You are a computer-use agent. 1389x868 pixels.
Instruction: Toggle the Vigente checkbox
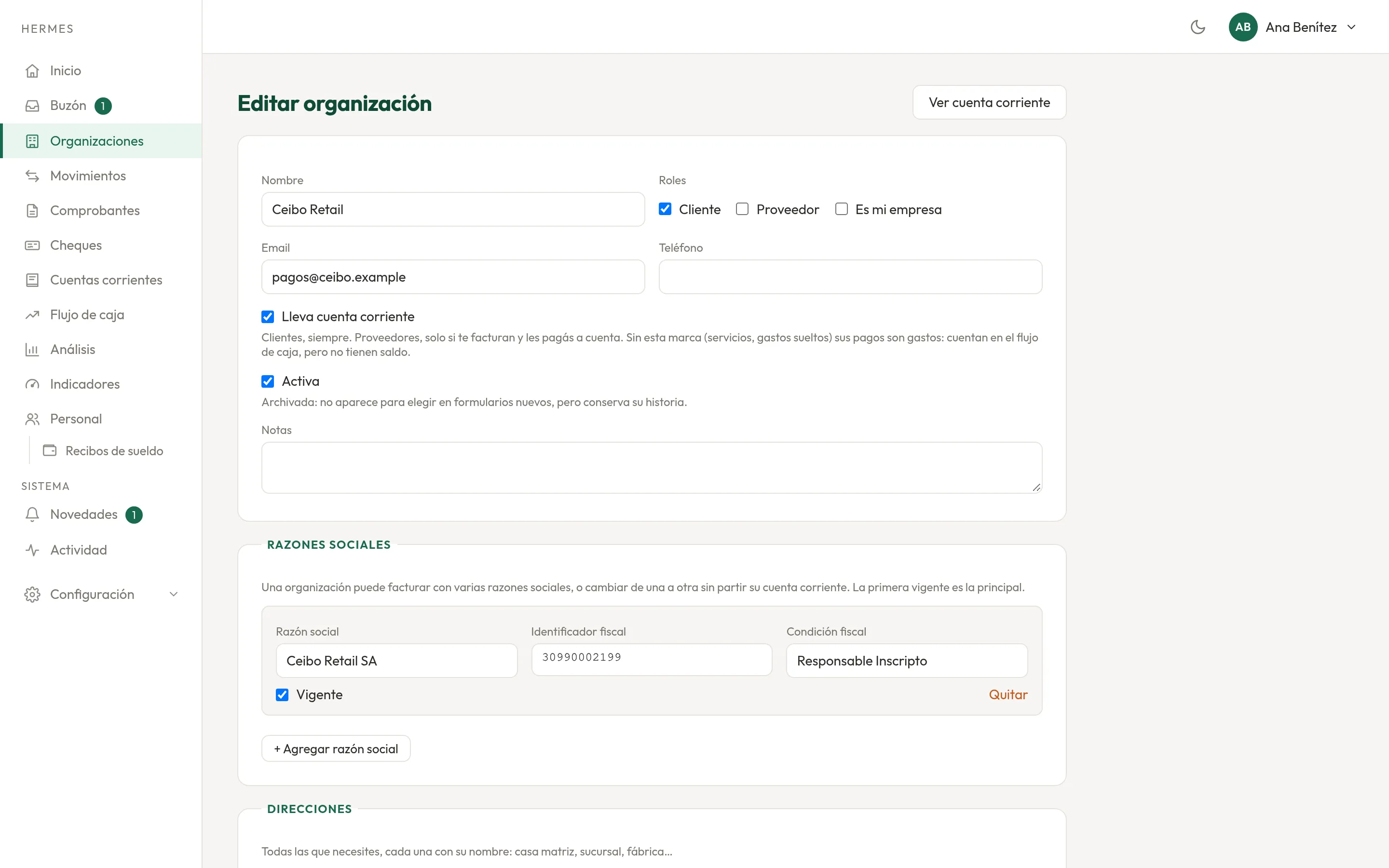pos(282,694)
